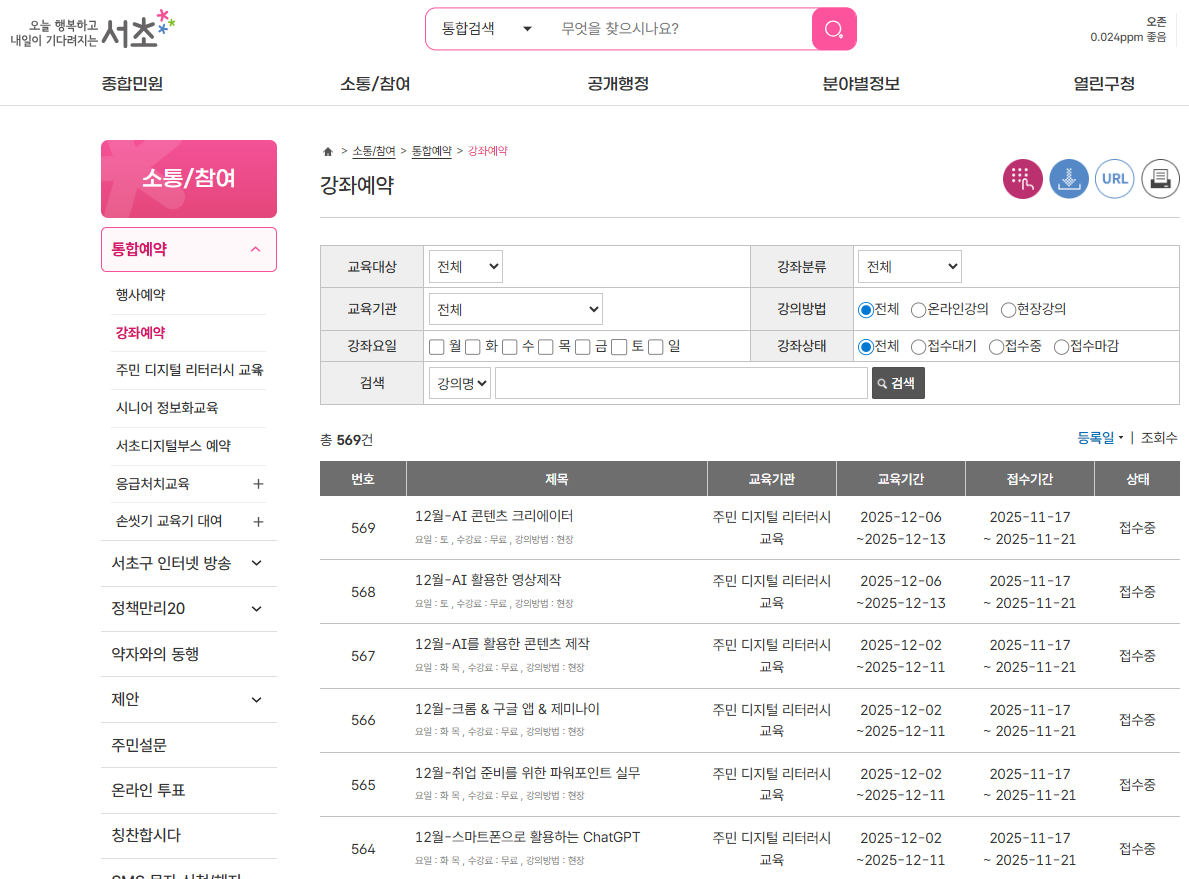The width and height of the screenshot is (1189, 879).
Task: Expand 응급처치교육 with the plus icon
Action: (258, 484)
